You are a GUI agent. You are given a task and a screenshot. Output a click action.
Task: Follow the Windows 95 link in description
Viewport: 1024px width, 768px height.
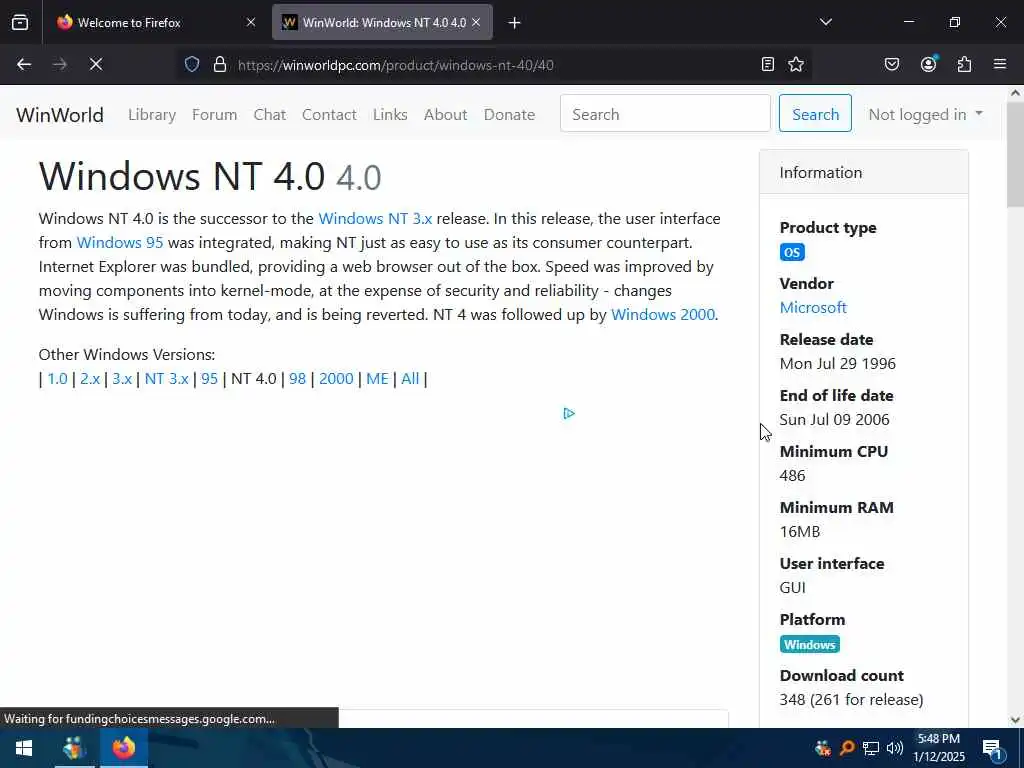(x=120, y=243)
